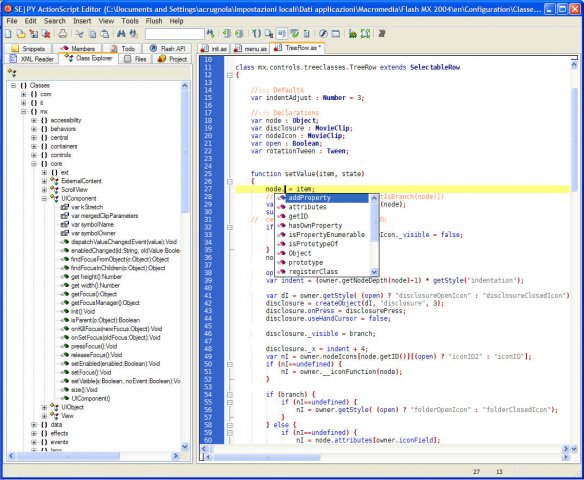Click the autocomplete list scroll down arrow

click(374, 272)
